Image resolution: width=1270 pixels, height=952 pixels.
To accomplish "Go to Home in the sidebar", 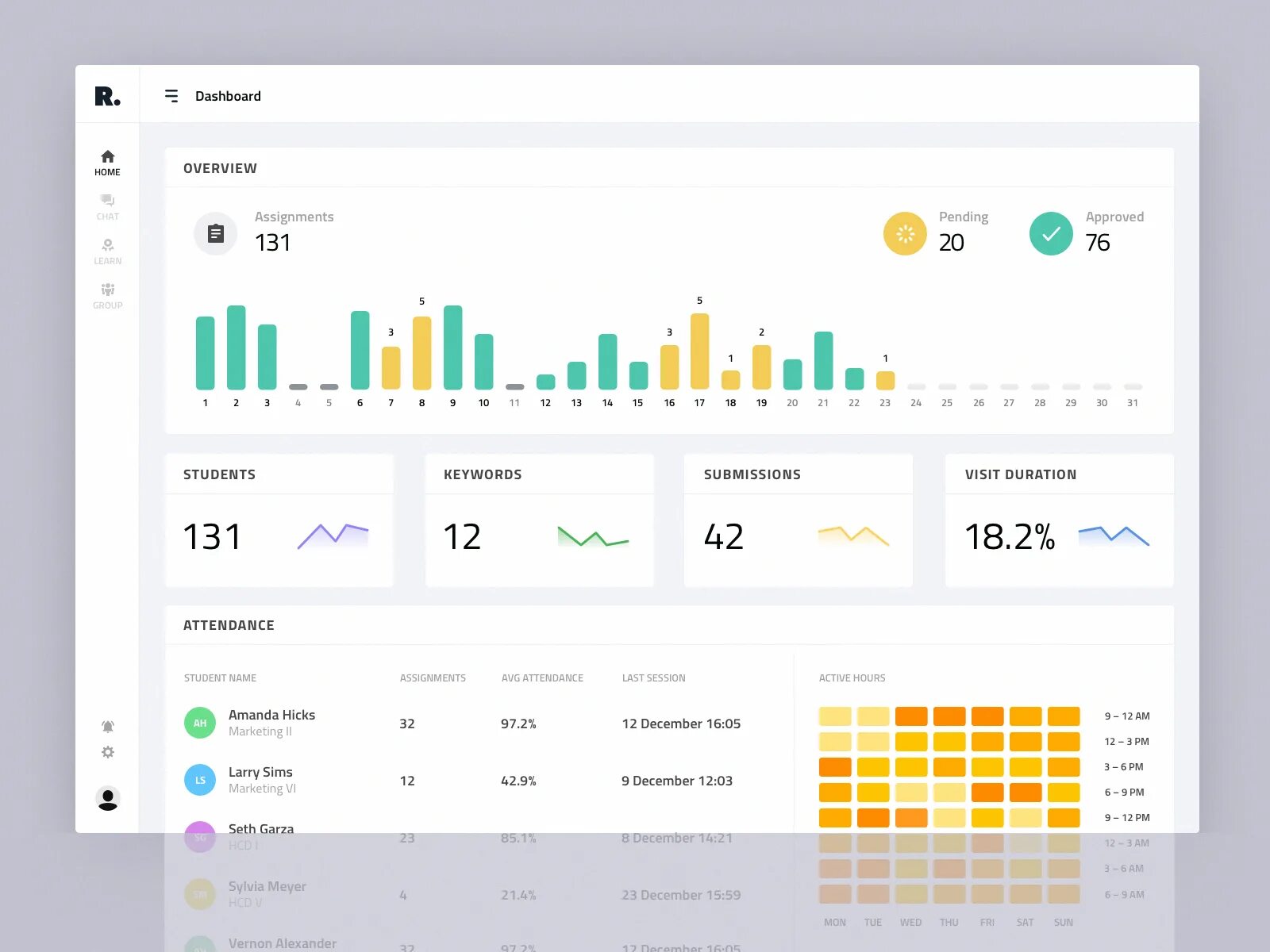I will (x=107, y=163).
